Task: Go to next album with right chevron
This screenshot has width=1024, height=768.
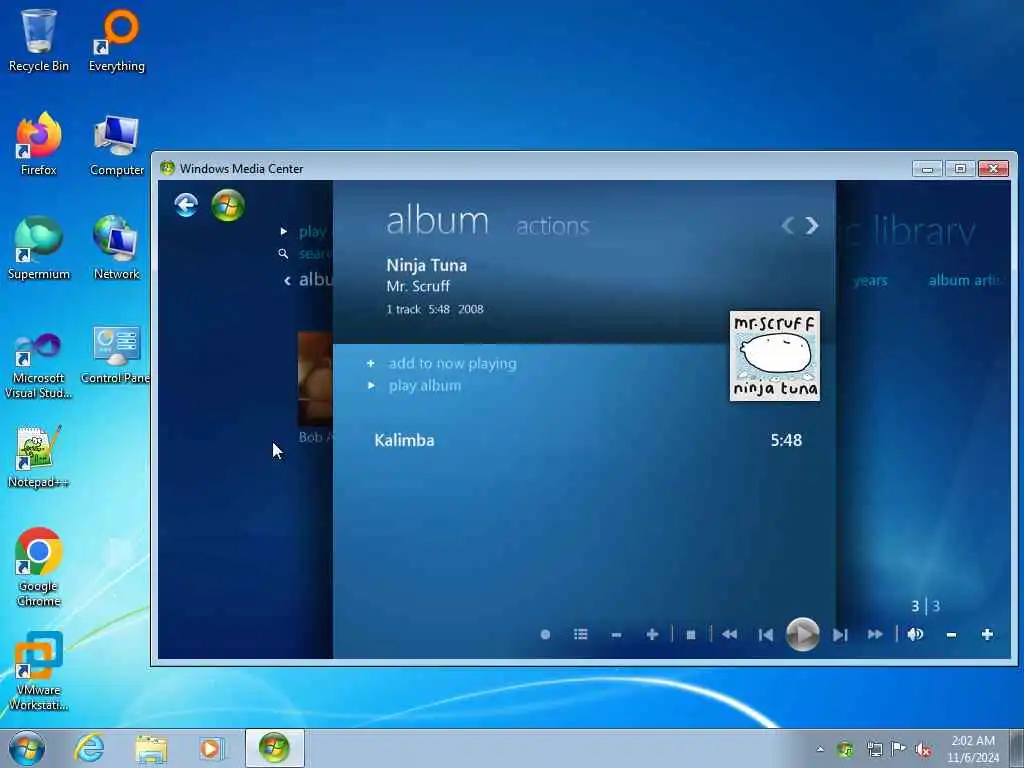Action: [812, 225]
